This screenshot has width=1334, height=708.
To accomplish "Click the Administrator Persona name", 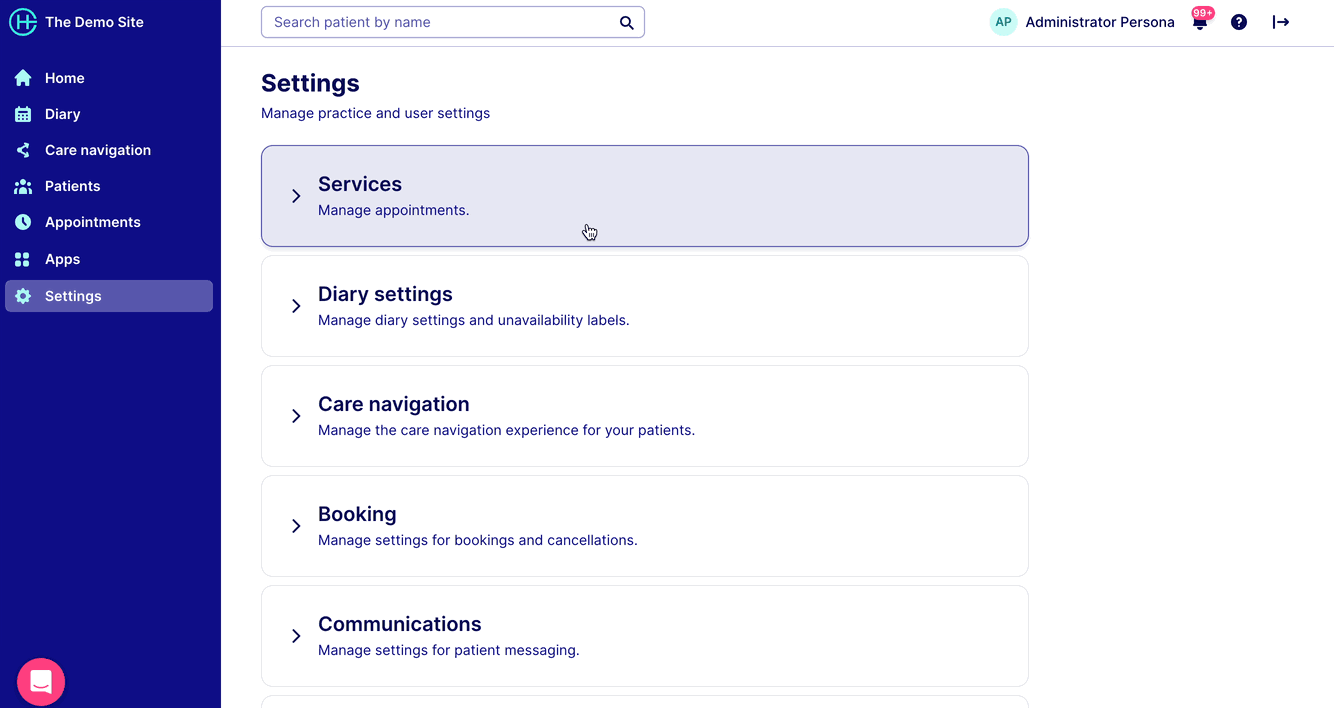I will coord(1100,22).
